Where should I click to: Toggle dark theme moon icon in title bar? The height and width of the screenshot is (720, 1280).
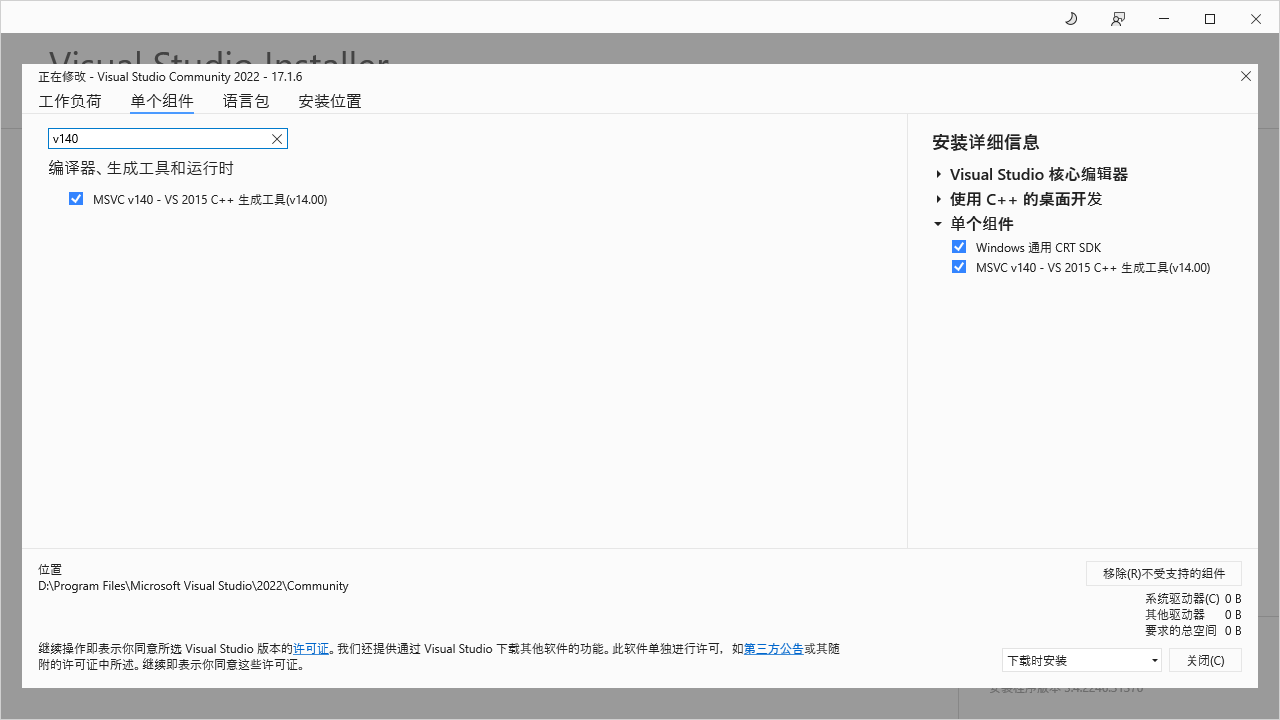click(x=1071, y=19)
